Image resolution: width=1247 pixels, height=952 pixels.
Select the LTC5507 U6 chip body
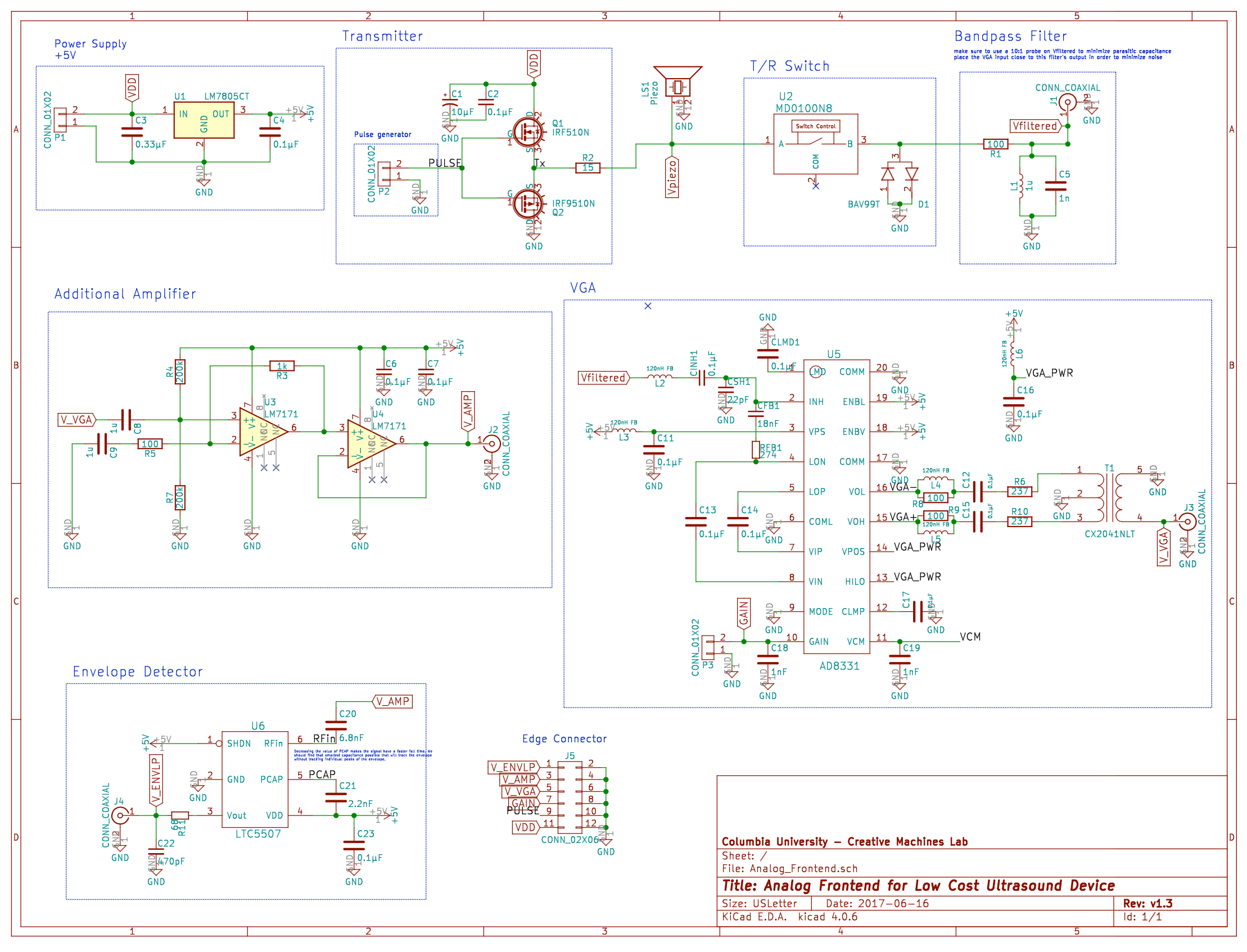(255, 779)
